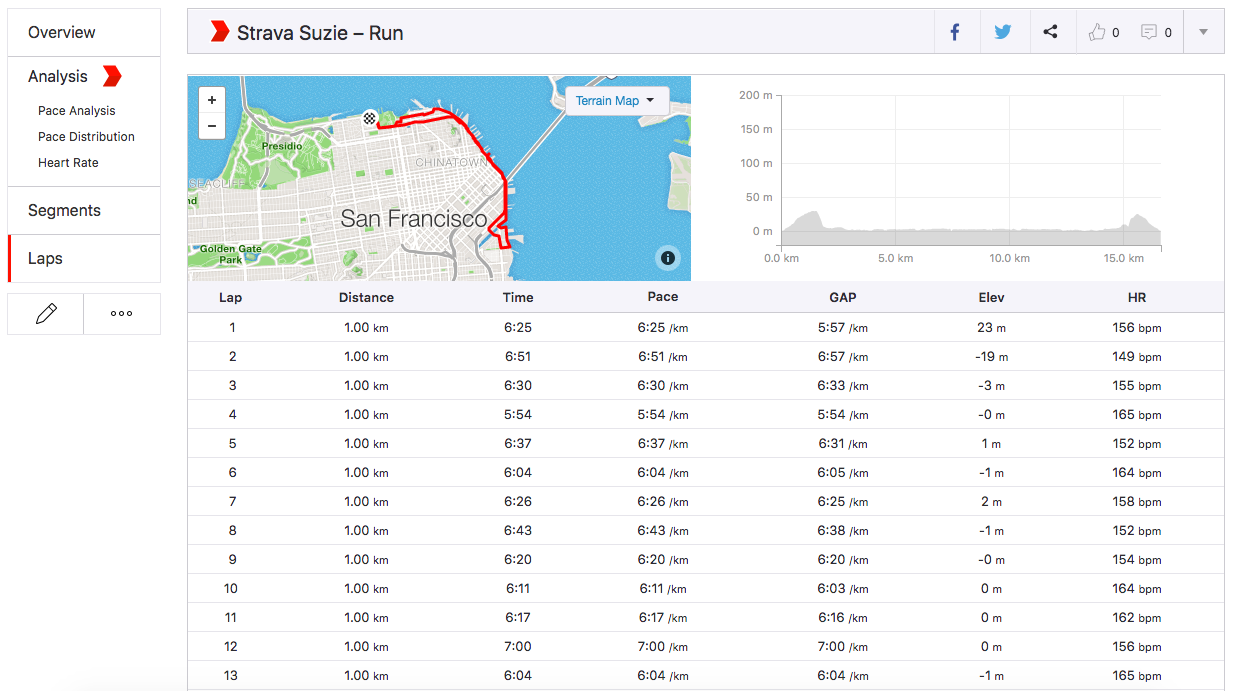Edit the activity using the pencil icon
The image size is (1234, 691).
click(44, 313)
